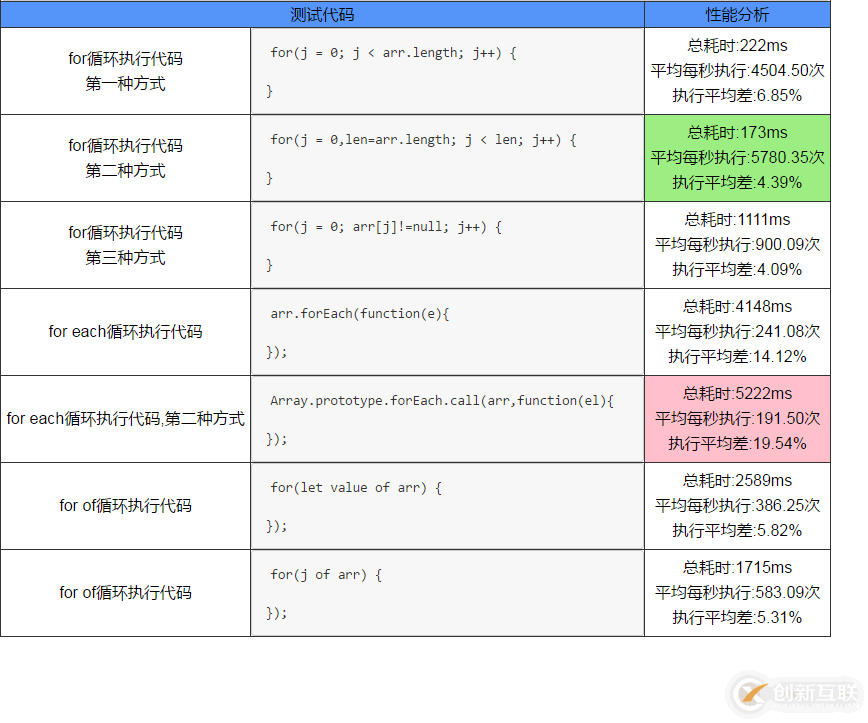
Task: Click 平均每秒执行:386.25次
Action: point(737,505)
